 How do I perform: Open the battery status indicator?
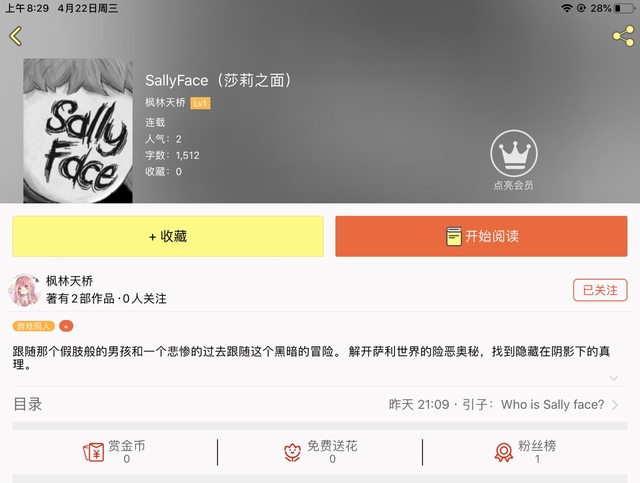624,8
